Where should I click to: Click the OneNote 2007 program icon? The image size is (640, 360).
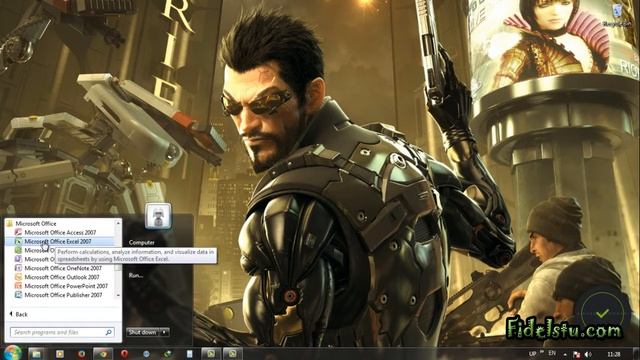(18, 268)
